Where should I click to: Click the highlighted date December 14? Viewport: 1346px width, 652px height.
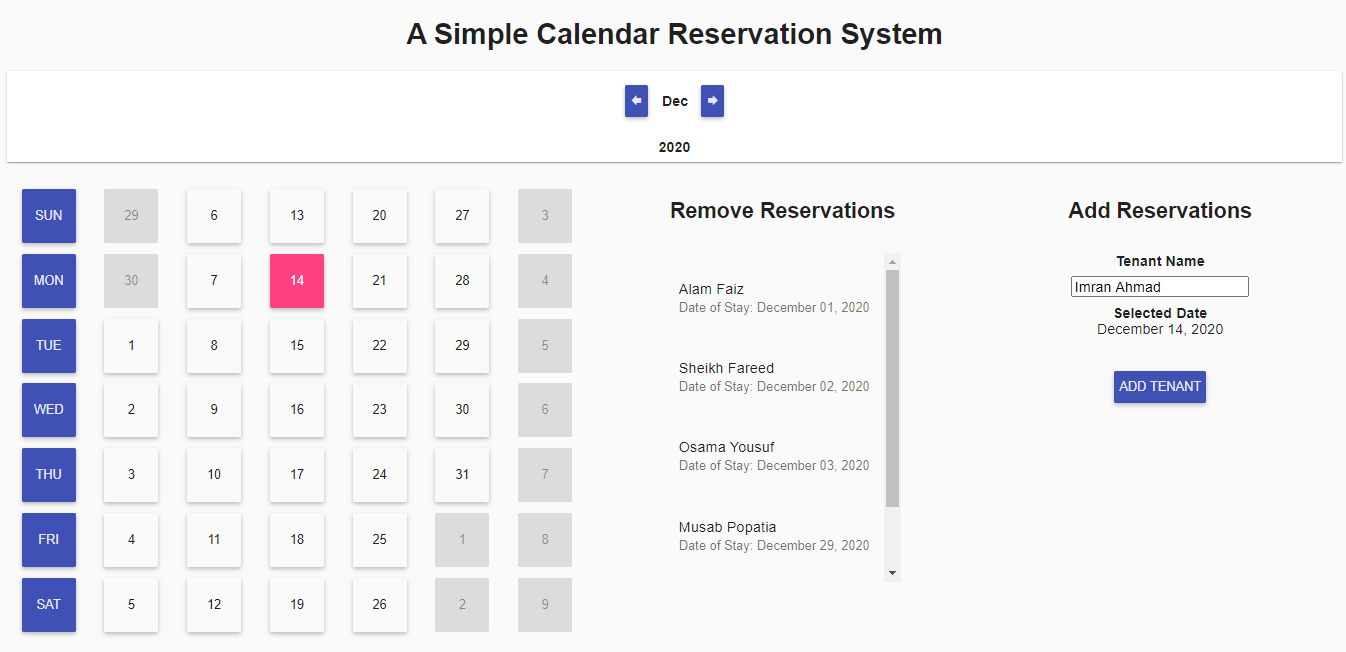pos(296,280)
